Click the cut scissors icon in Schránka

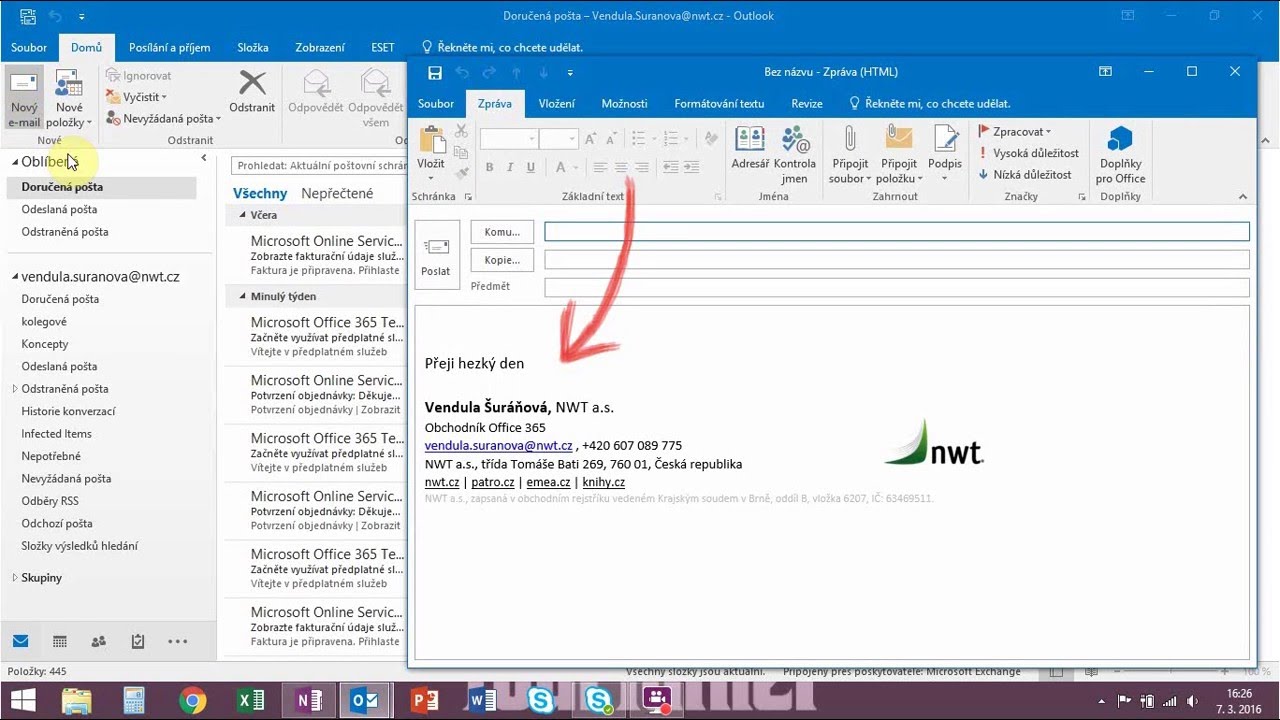(461, 131)
